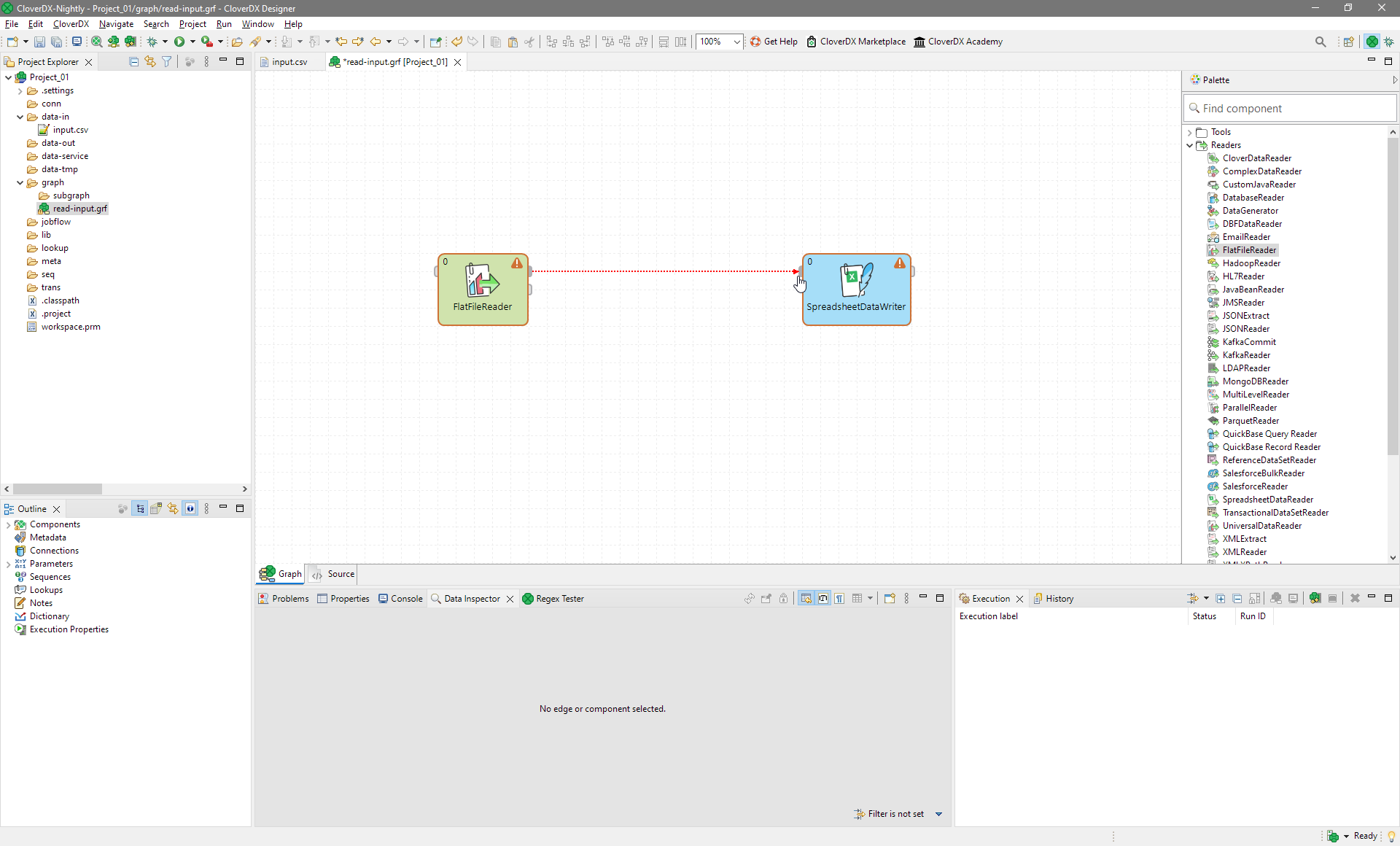
Task: Click the Project Explorer horizontal scrollbar
Action: 57,489
